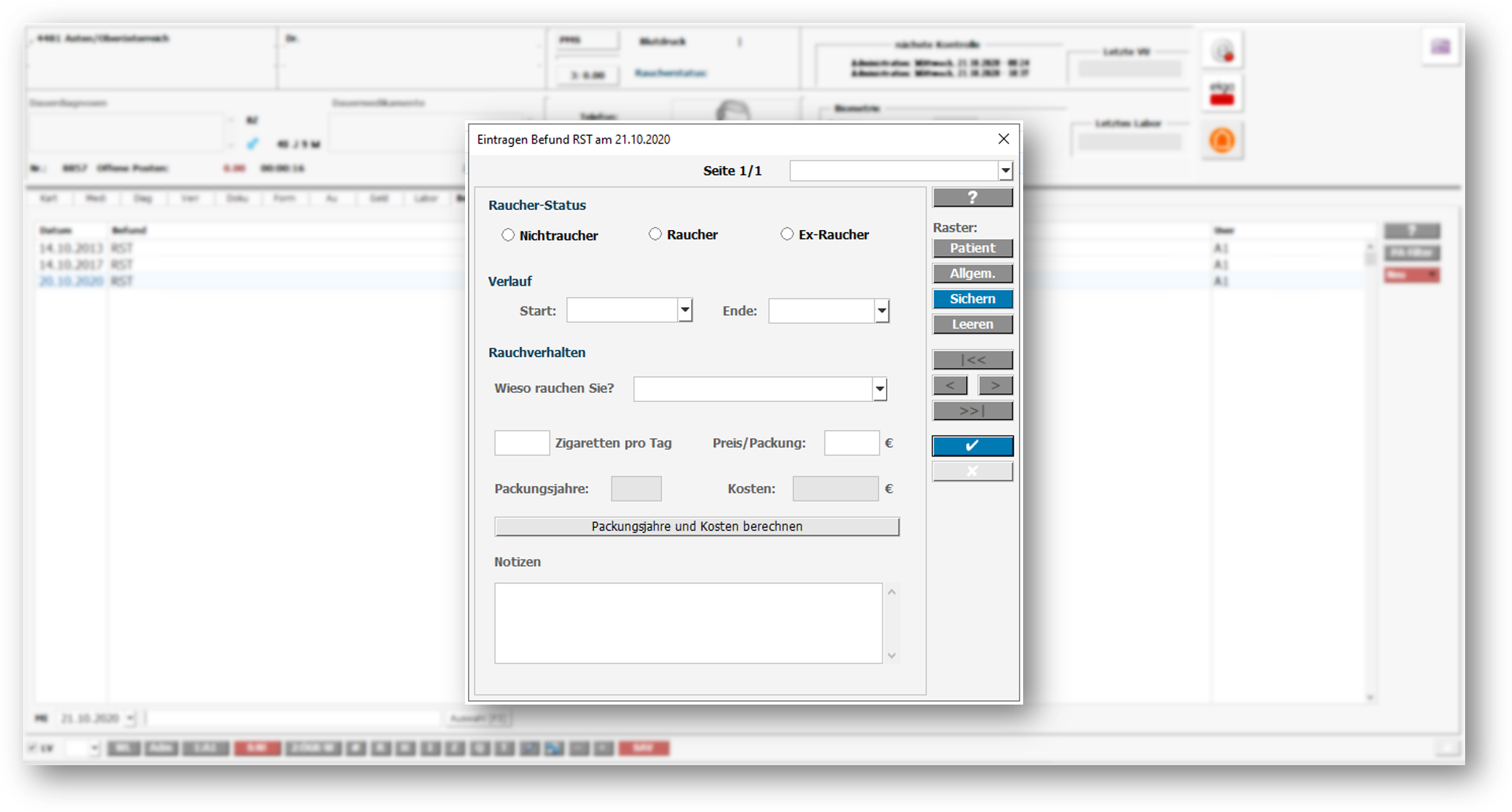Confirm entry with blue checkmark button
Screen dimensions: 1512x812
tap(973, 446)
